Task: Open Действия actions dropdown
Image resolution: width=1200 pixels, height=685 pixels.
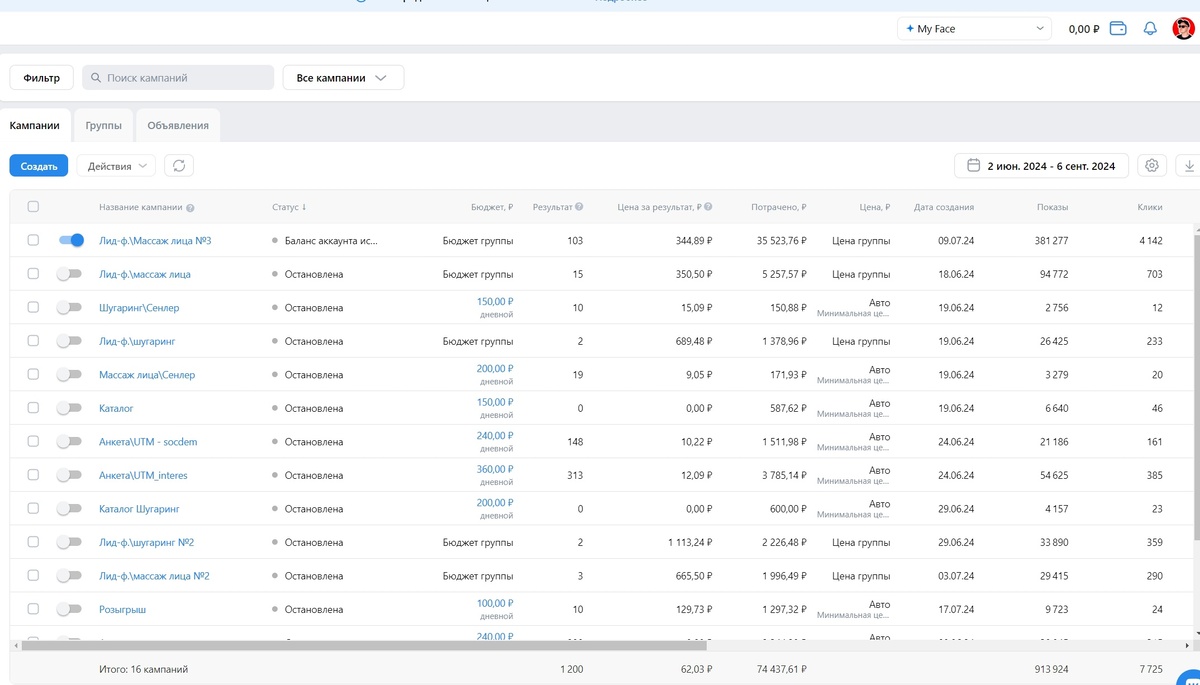Action: click(x=116, y=166)
